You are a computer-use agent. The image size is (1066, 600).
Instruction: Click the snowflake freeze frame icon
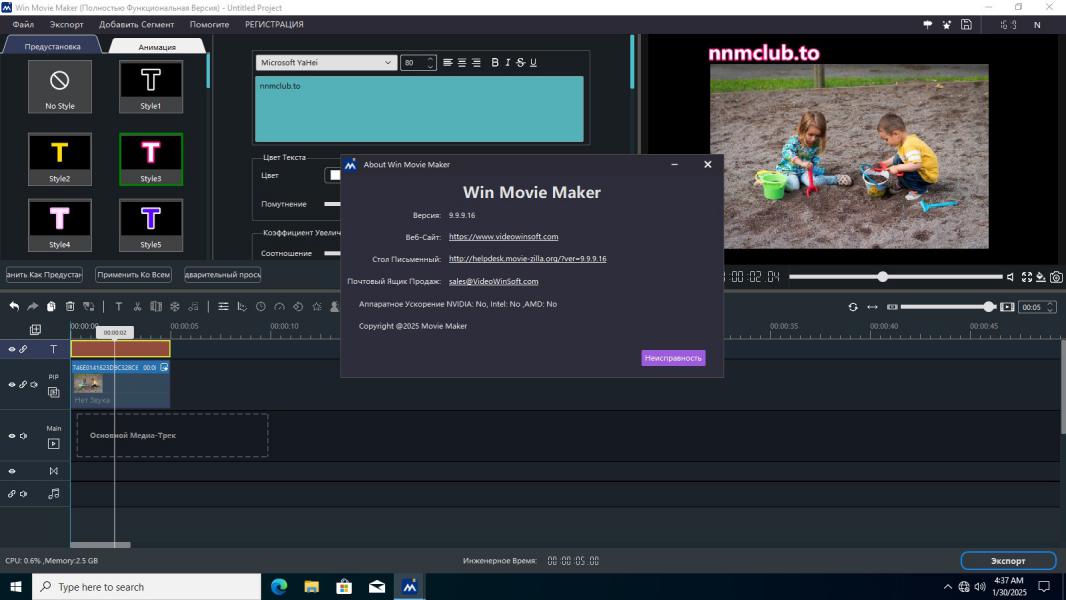175,306
